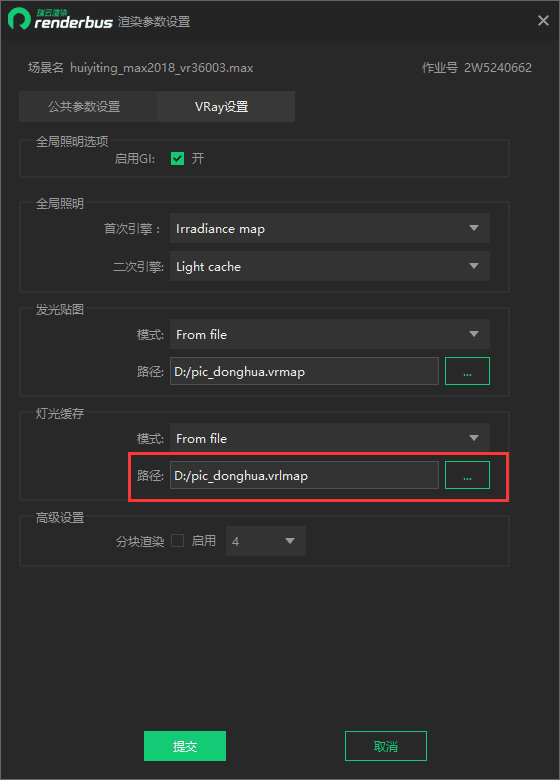Click the D:/pic_donghua.vrmap path field
Image resolution: width=560 pixels, height=780 pixels.
click(x=304, y=371)
